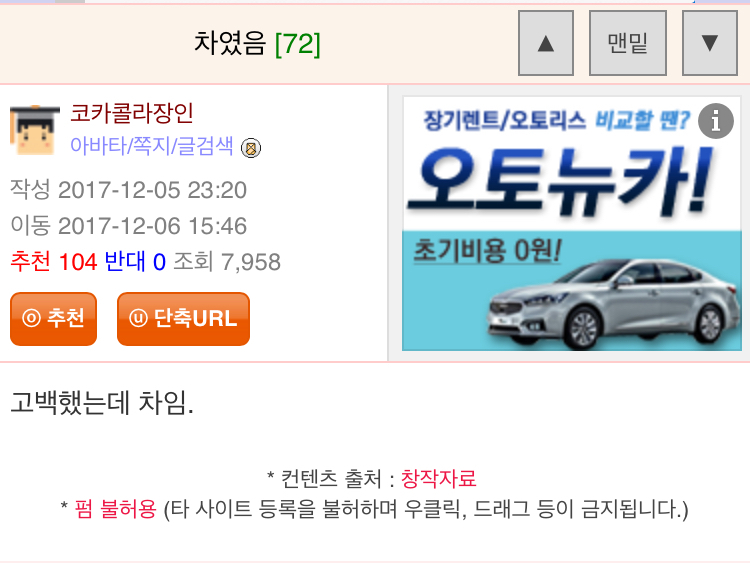Click the blue 반대 0 count
750x570 pixels.
(x=135, y=262)
